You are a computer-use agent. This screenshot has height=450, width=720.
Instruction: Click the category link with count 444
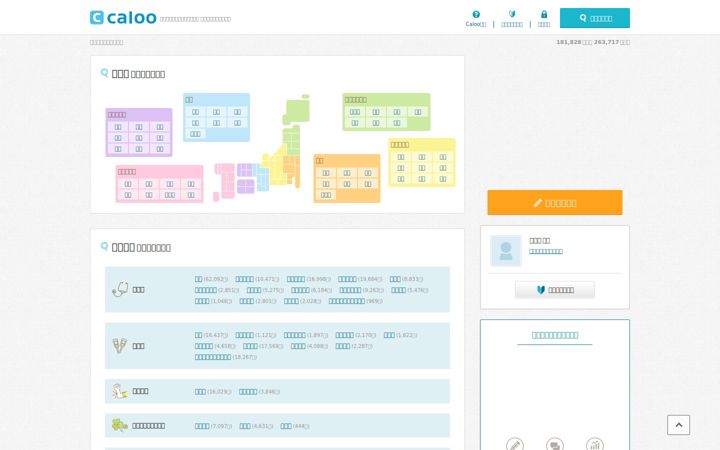pos(286,426)
